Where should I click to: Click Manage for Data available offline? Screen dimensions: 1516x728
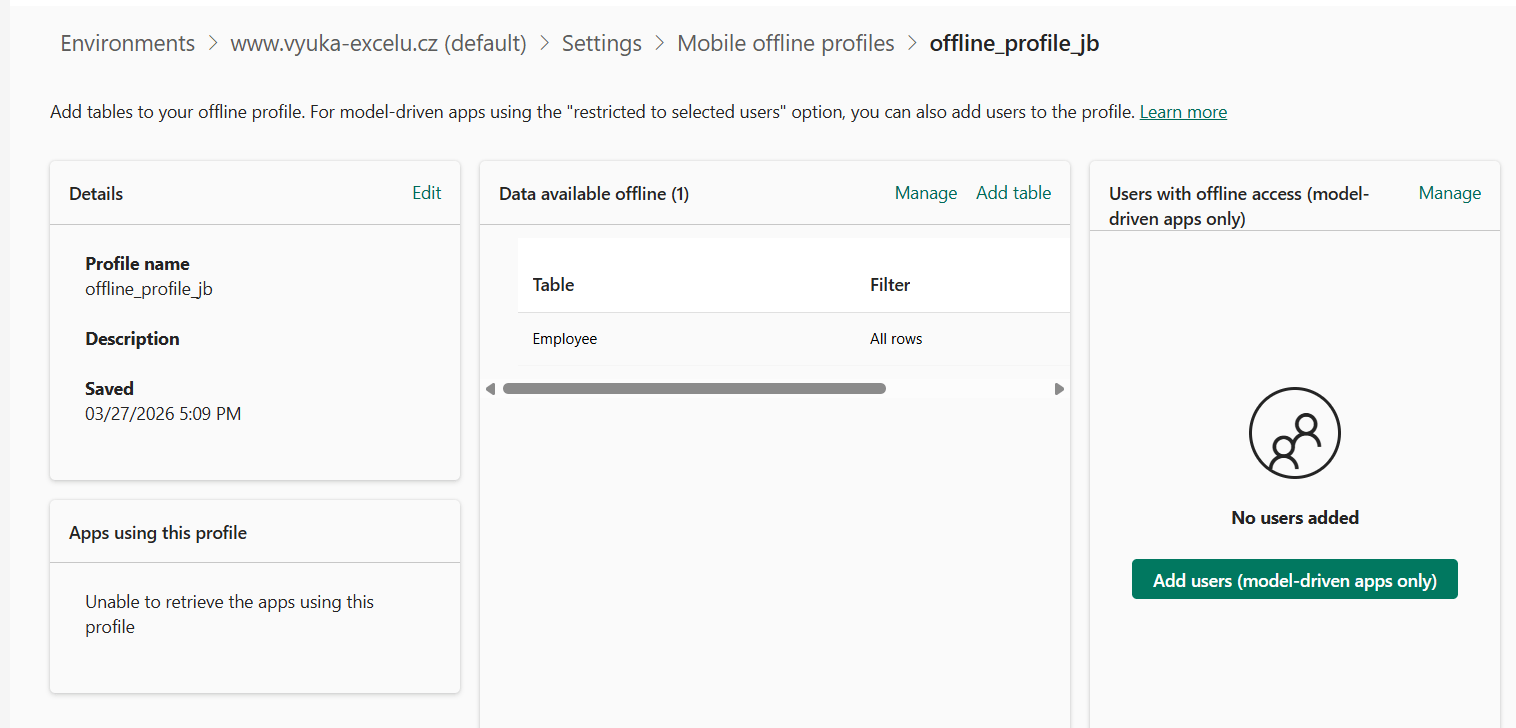925,193
